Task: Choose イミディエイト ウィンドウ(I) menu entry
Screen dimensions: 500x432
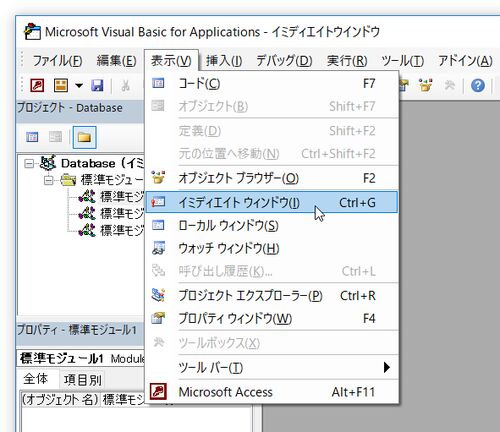Action: pyautogui.click(x=272, y=202)
